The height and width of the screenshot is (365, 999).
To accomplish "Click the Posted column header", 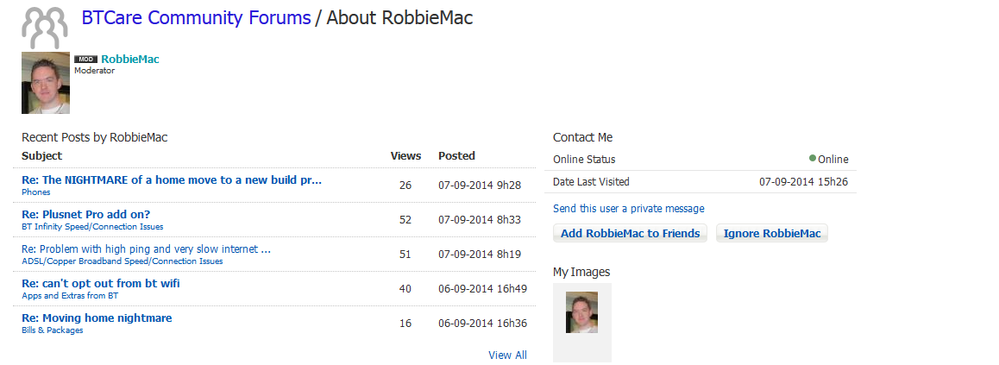I will coord(457,155).
